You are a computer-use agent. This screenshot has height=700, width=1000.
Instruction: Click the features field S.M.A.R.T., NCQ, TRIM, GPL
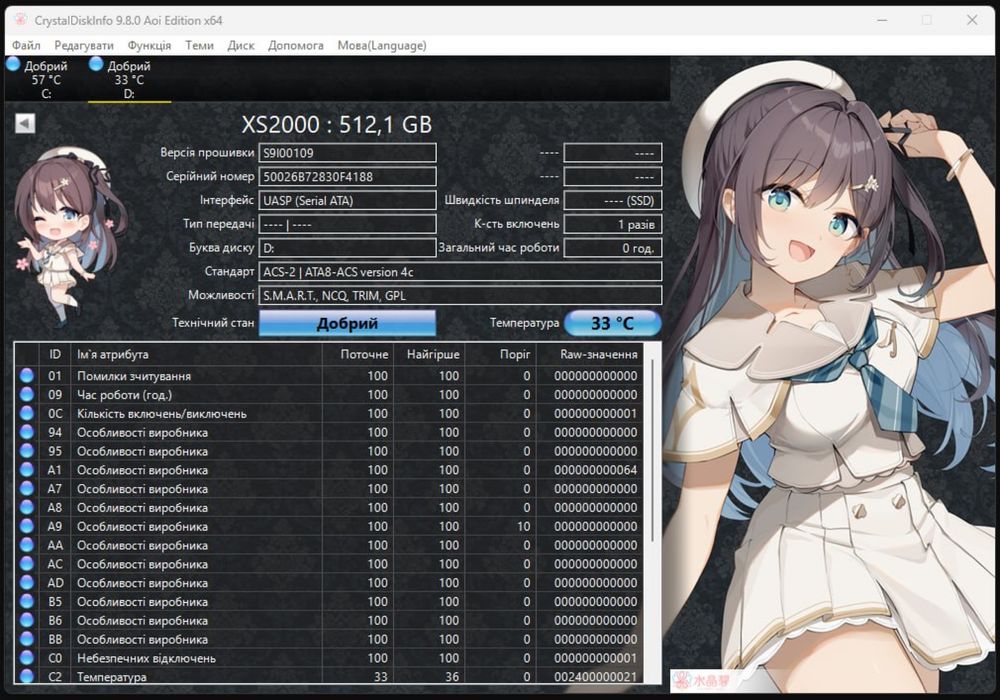tap(460, 295)
